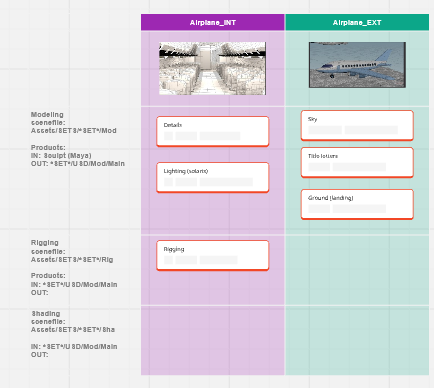Click the empty Rigging cell under Airplane_EXT

pyautogui.click(x=357, y=270)
